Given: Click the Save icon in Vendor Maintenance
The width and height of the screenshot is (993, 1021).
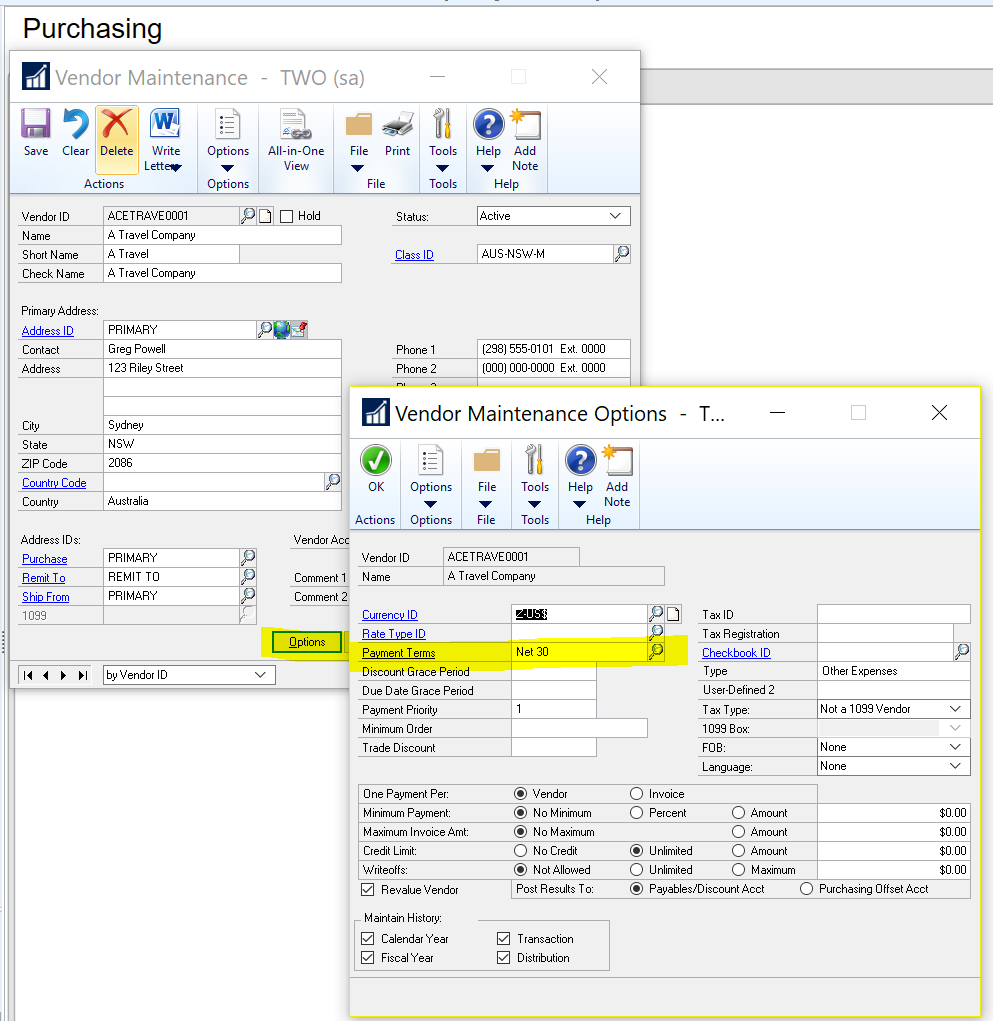Looking at the screenshot, I should point(36,125).
